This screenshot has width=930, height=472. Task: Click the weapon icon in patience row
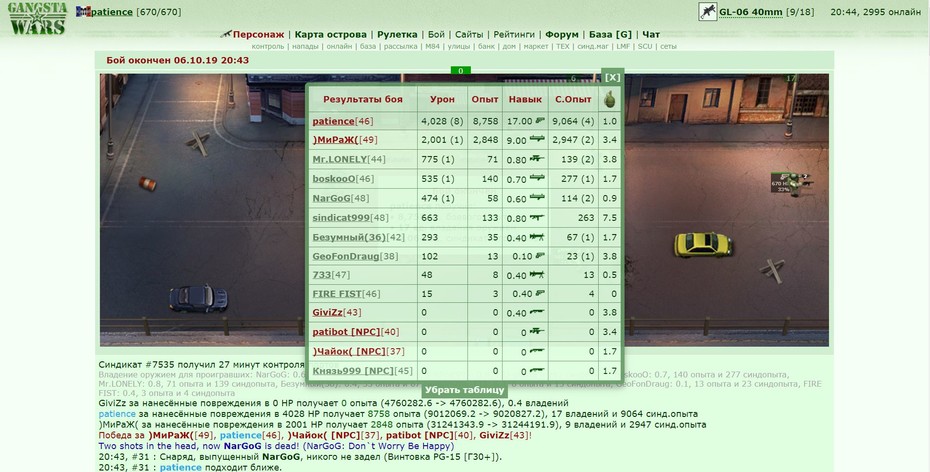540,120
